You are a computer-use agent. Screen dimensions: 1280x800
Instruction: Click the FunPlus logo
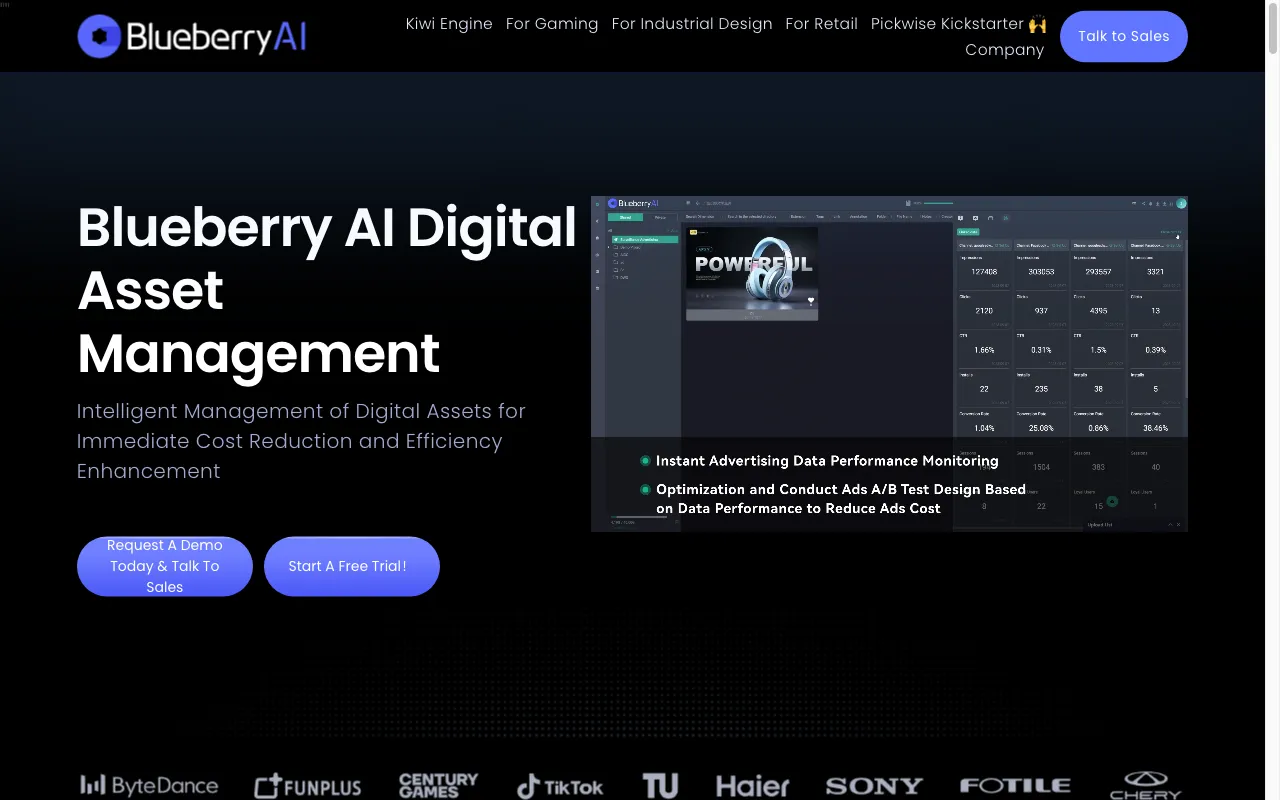coord(307,787)
